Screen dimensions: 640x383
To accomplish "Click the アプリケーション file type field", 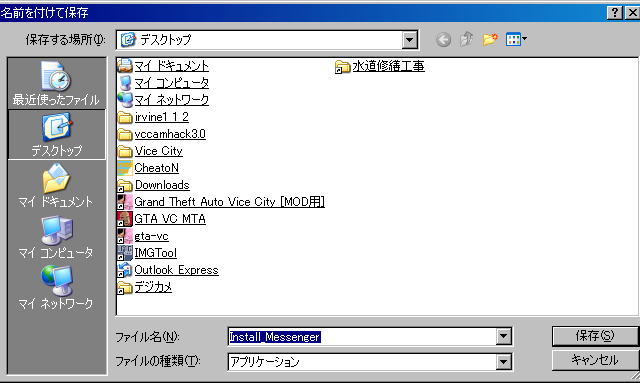I will tap(362, 361).
